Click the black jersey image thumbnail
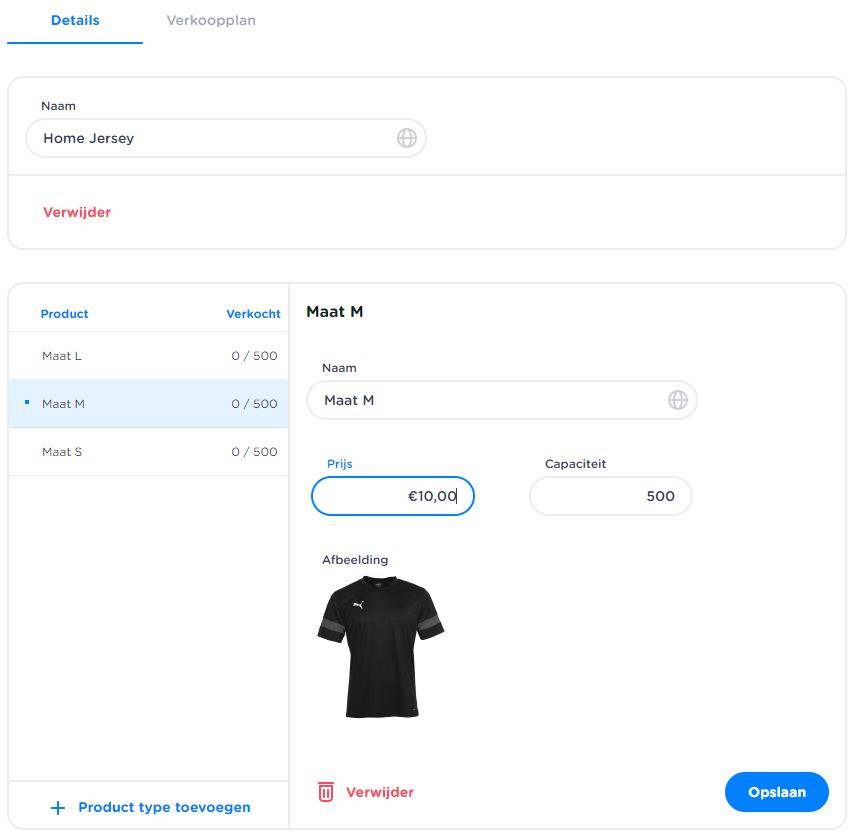 click(x=381, y=646)
